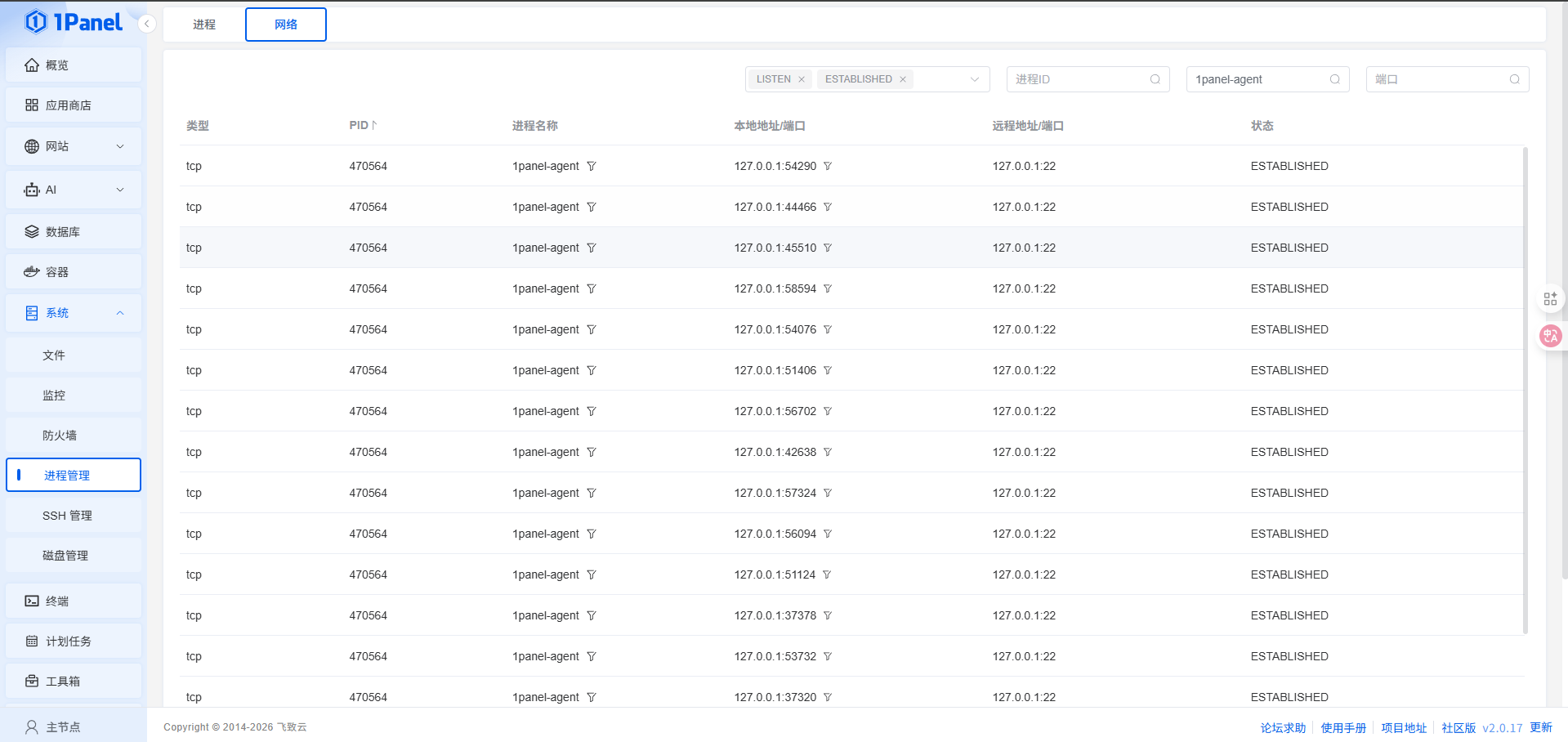The width and height of the screenshot is (1568, 742).
Task: Click the filter icon beside port 54290
Action: [827, 166]
